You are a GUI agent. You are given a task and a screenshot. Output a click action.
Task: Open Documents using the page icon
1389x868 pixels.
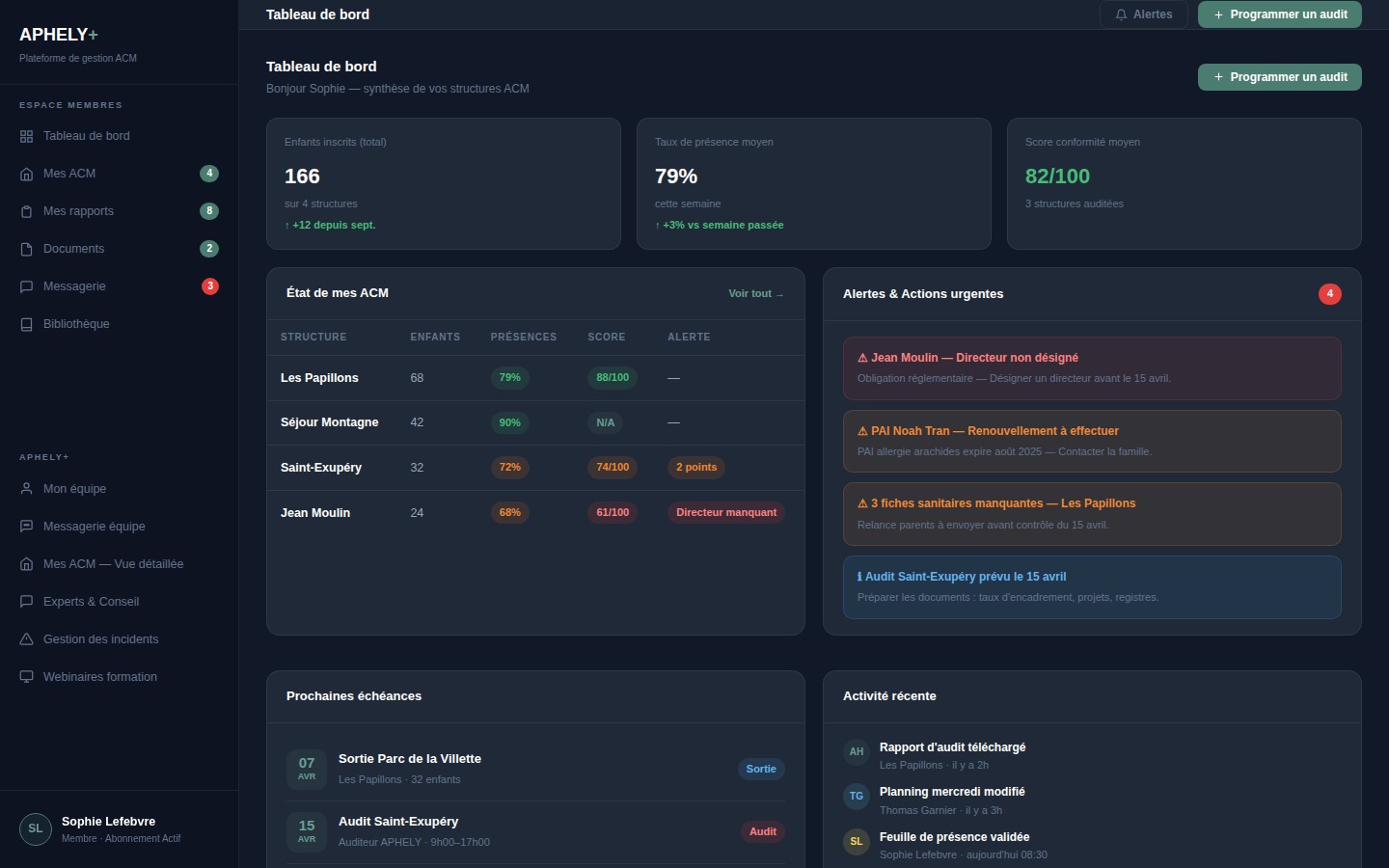coord(26,249)
